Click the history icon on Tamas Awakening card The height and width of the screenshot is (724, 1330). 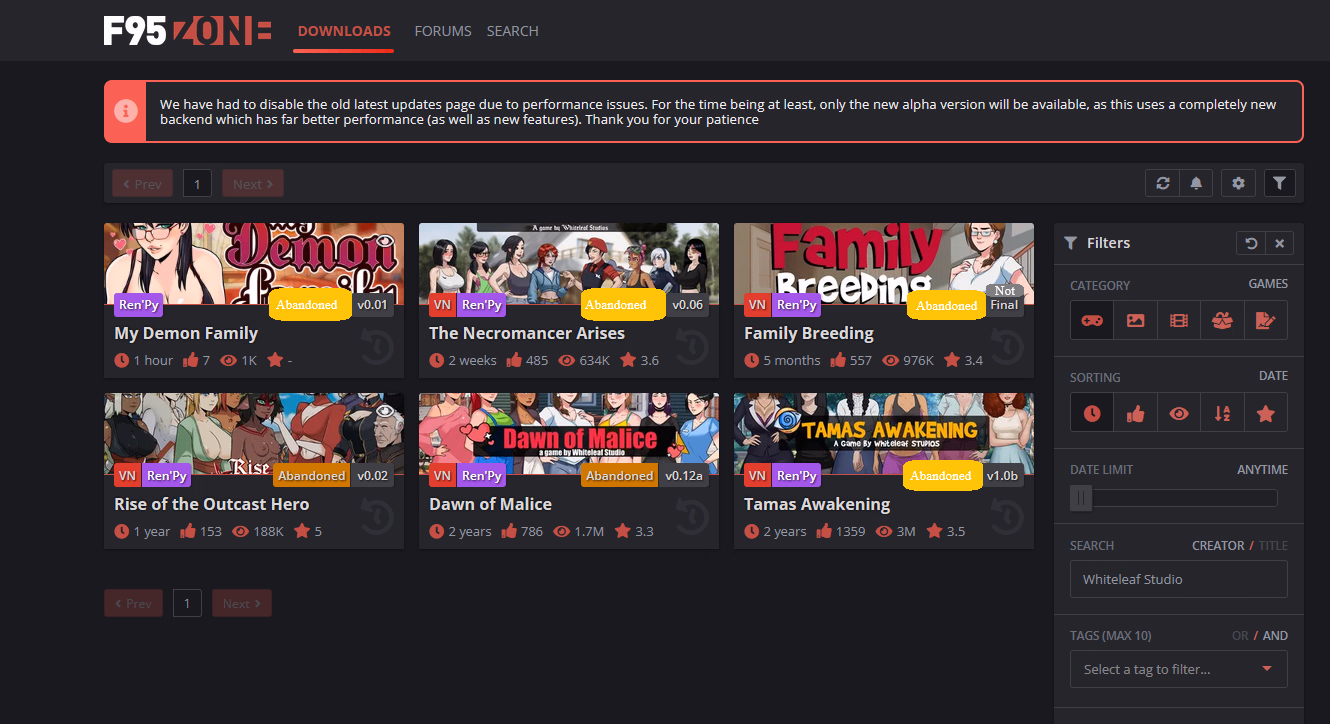pyautogui.click(x=1008, y=517)
